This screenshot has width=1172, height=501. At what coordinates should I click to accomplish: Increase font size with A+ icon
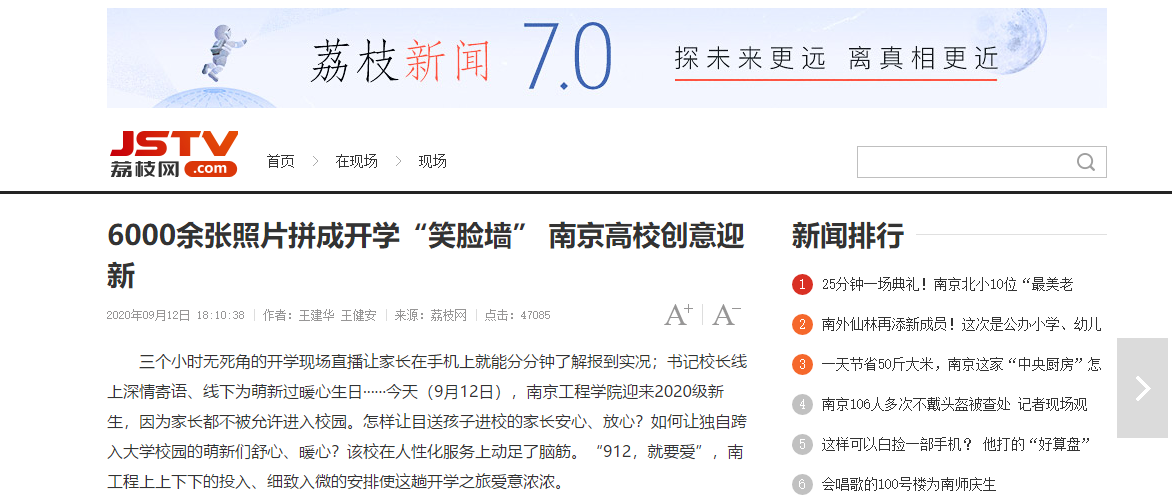click(678, 315)
